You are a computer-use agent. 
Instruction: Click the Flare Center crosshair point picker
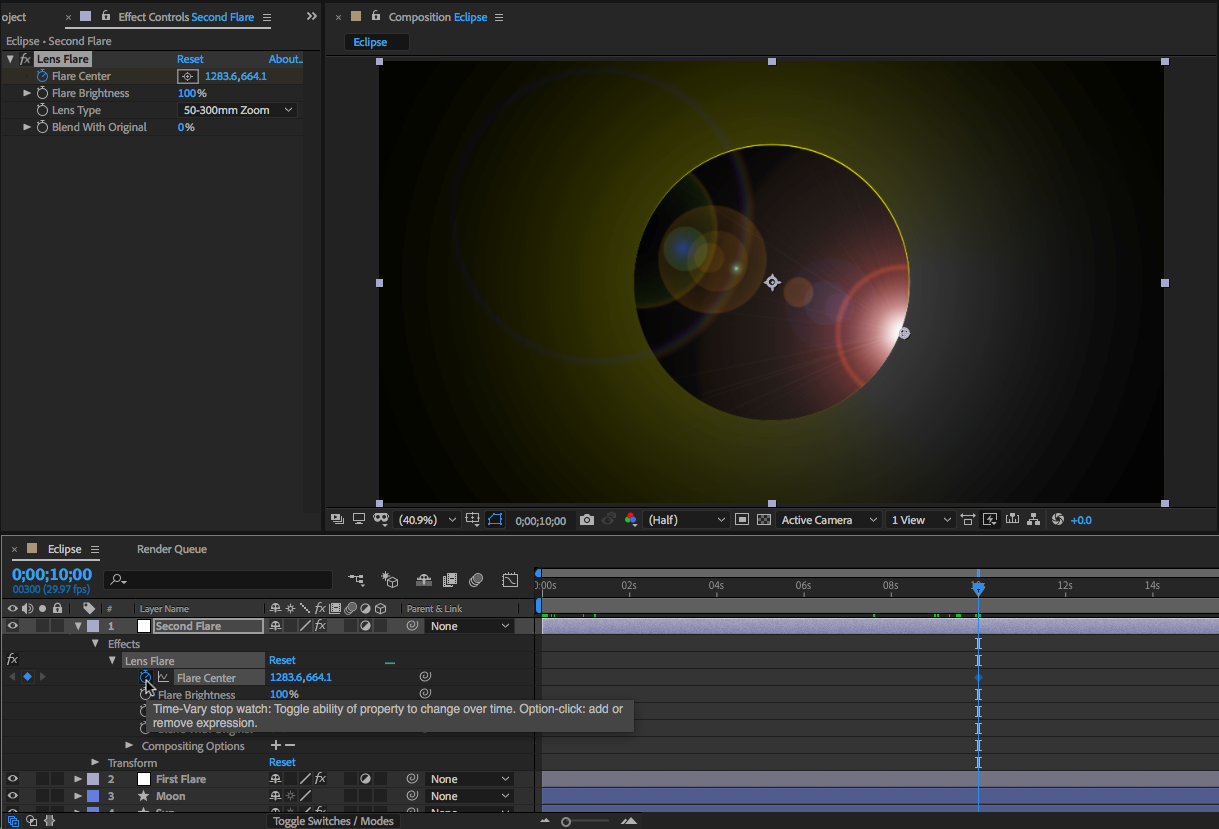click(x=187, y=76)
